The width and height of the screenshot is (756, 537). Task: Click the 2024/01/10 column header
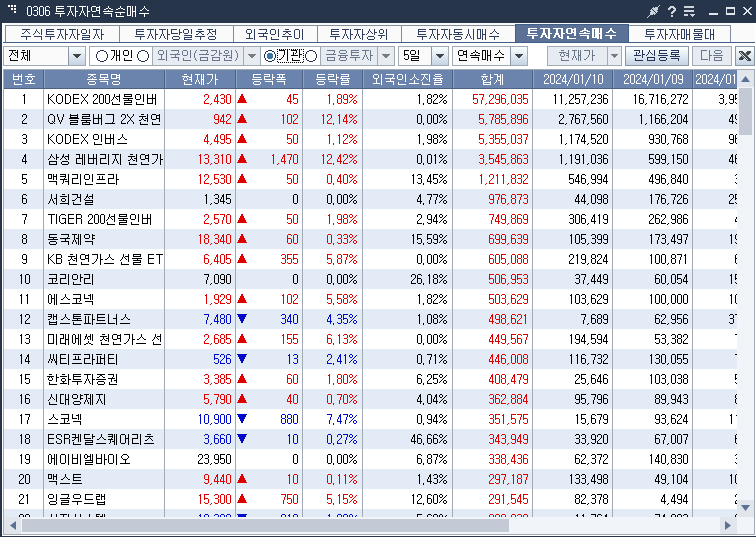point(573,79)
